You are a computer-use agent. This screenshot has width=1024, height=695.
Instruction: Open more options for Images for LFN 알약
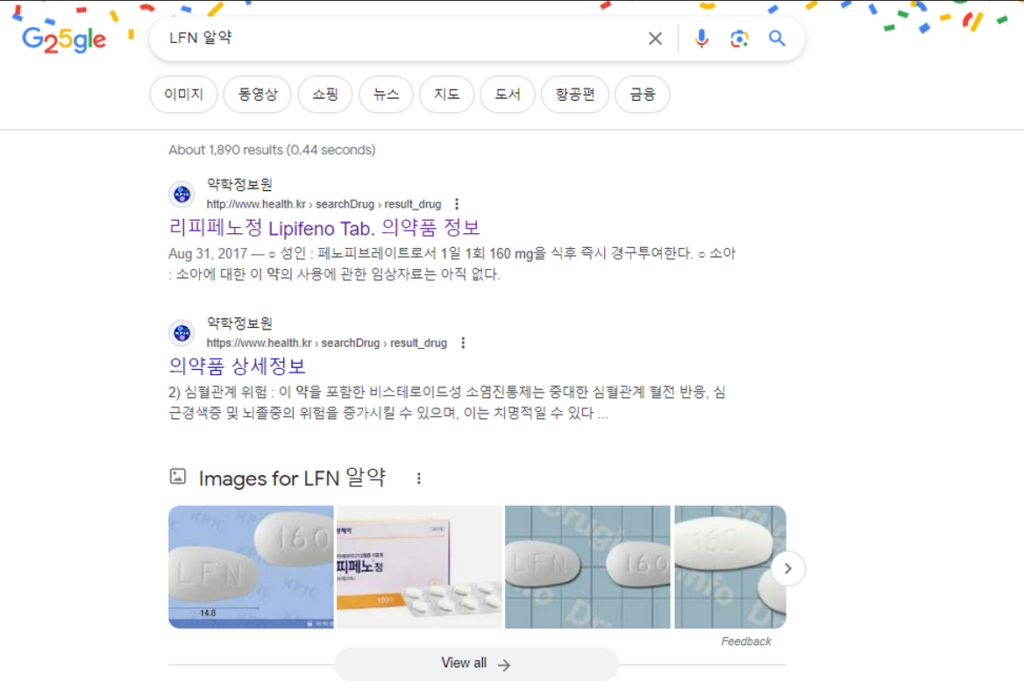(x=419, y=479)
